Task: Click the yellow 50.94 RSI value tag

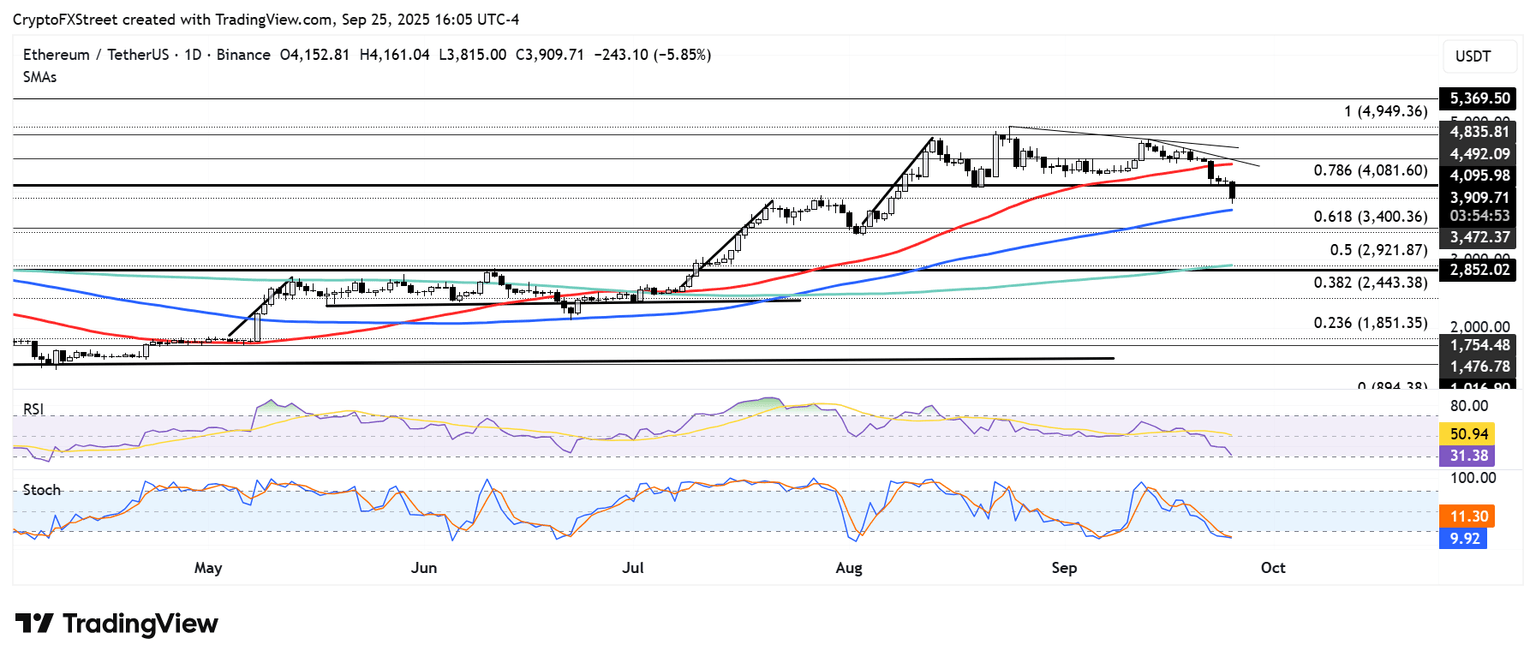Action: click(1463, 433)
